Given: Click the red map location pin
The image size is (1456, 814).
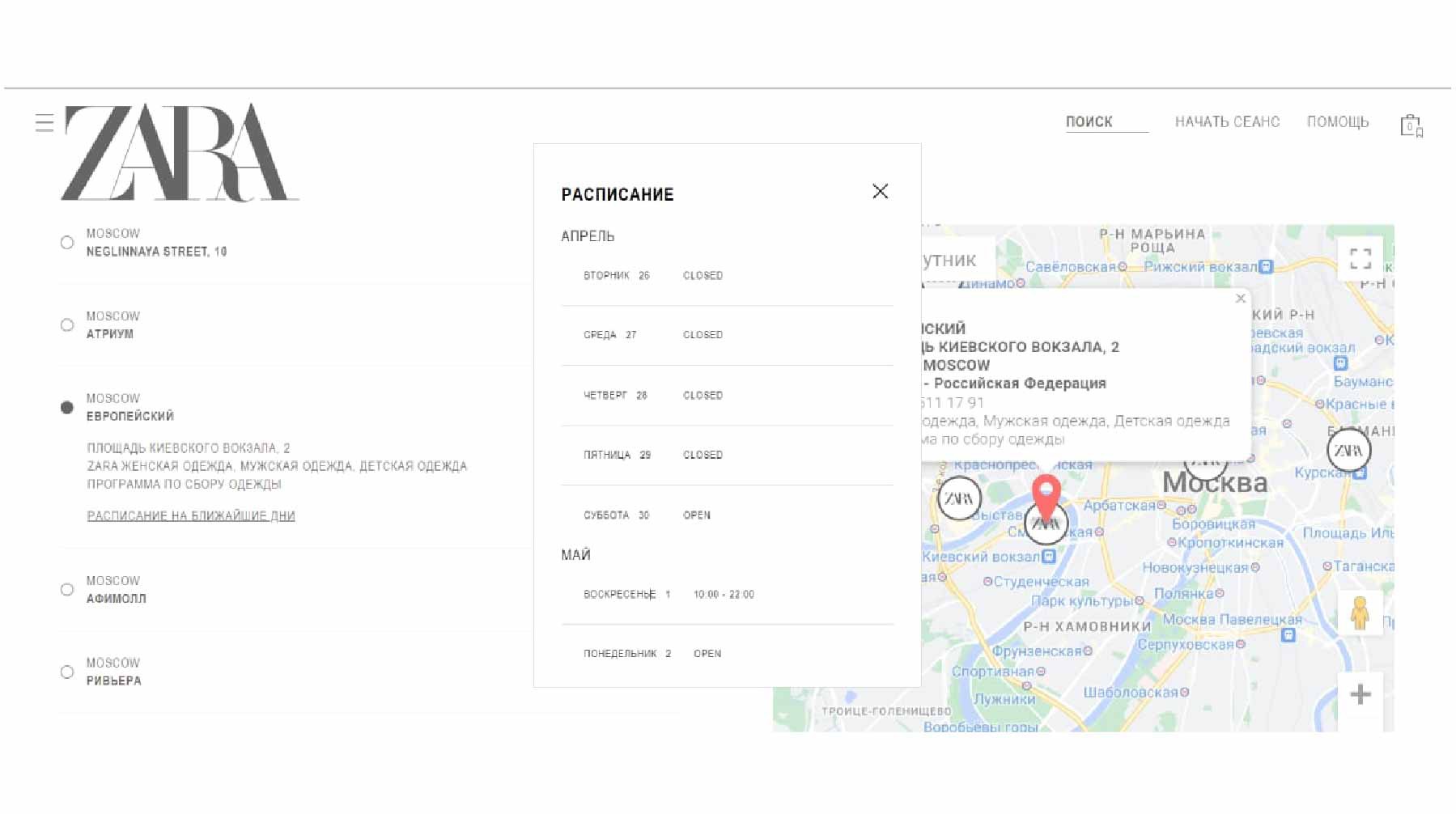Looking at the screenshot, I should (1046, 498).
